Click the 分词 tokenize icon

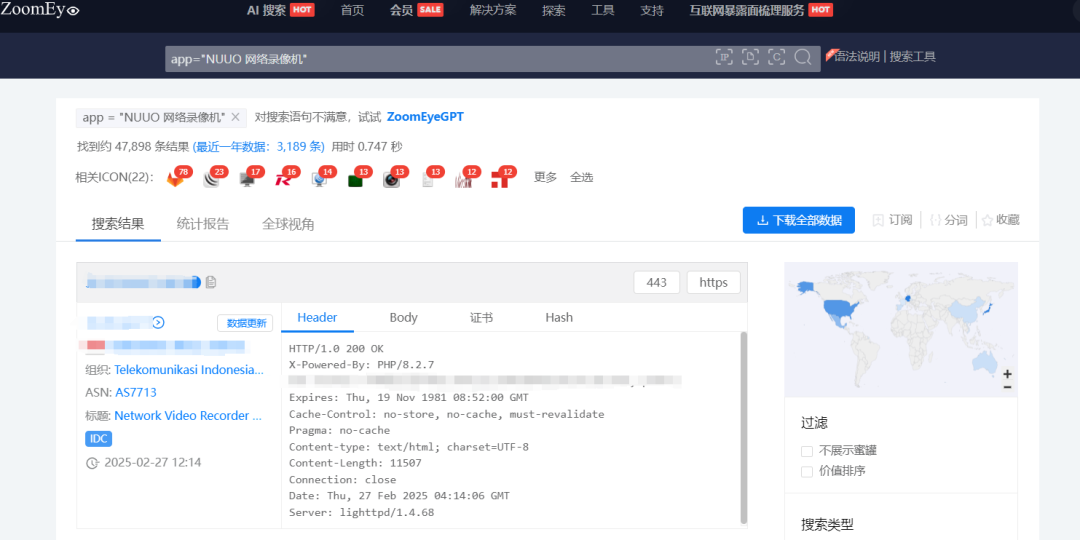click(x=935, y=220)
